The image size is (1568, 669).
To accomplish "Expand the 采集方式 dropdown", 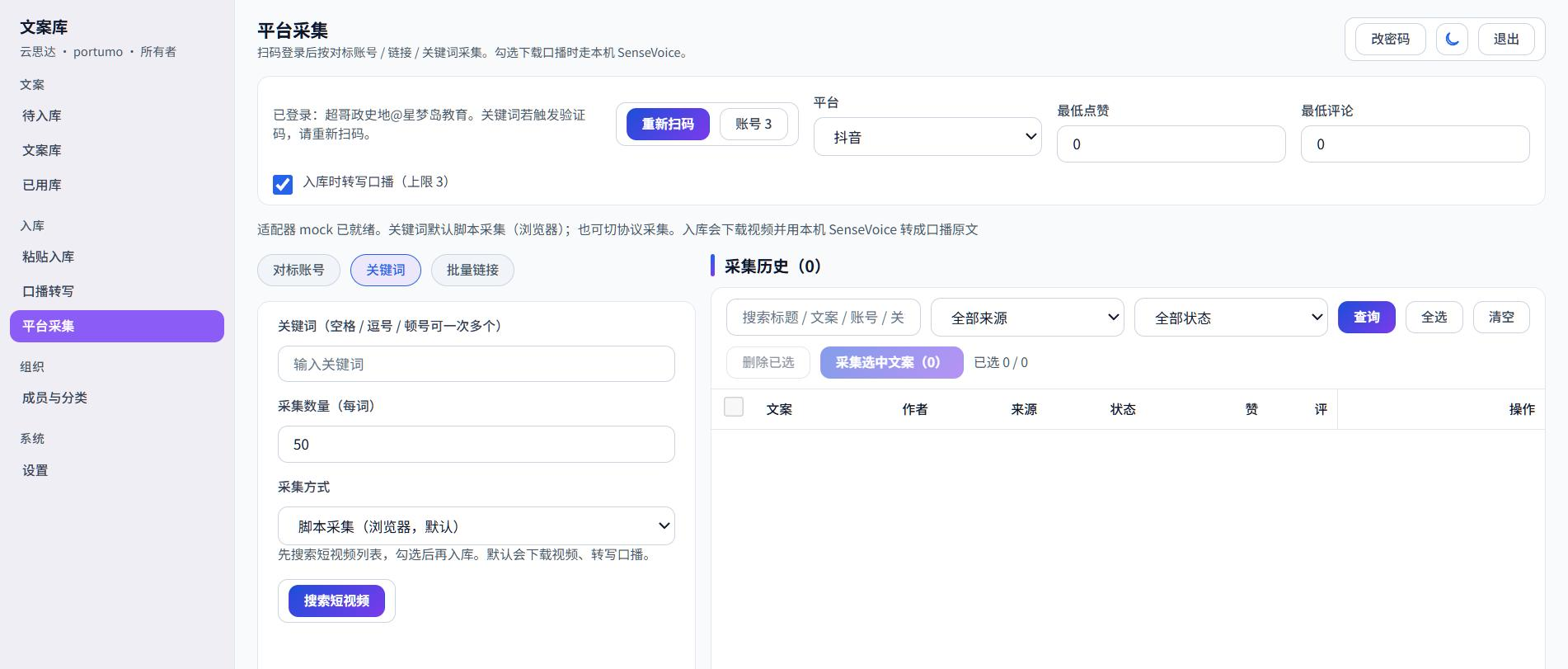I will point(477,526).
